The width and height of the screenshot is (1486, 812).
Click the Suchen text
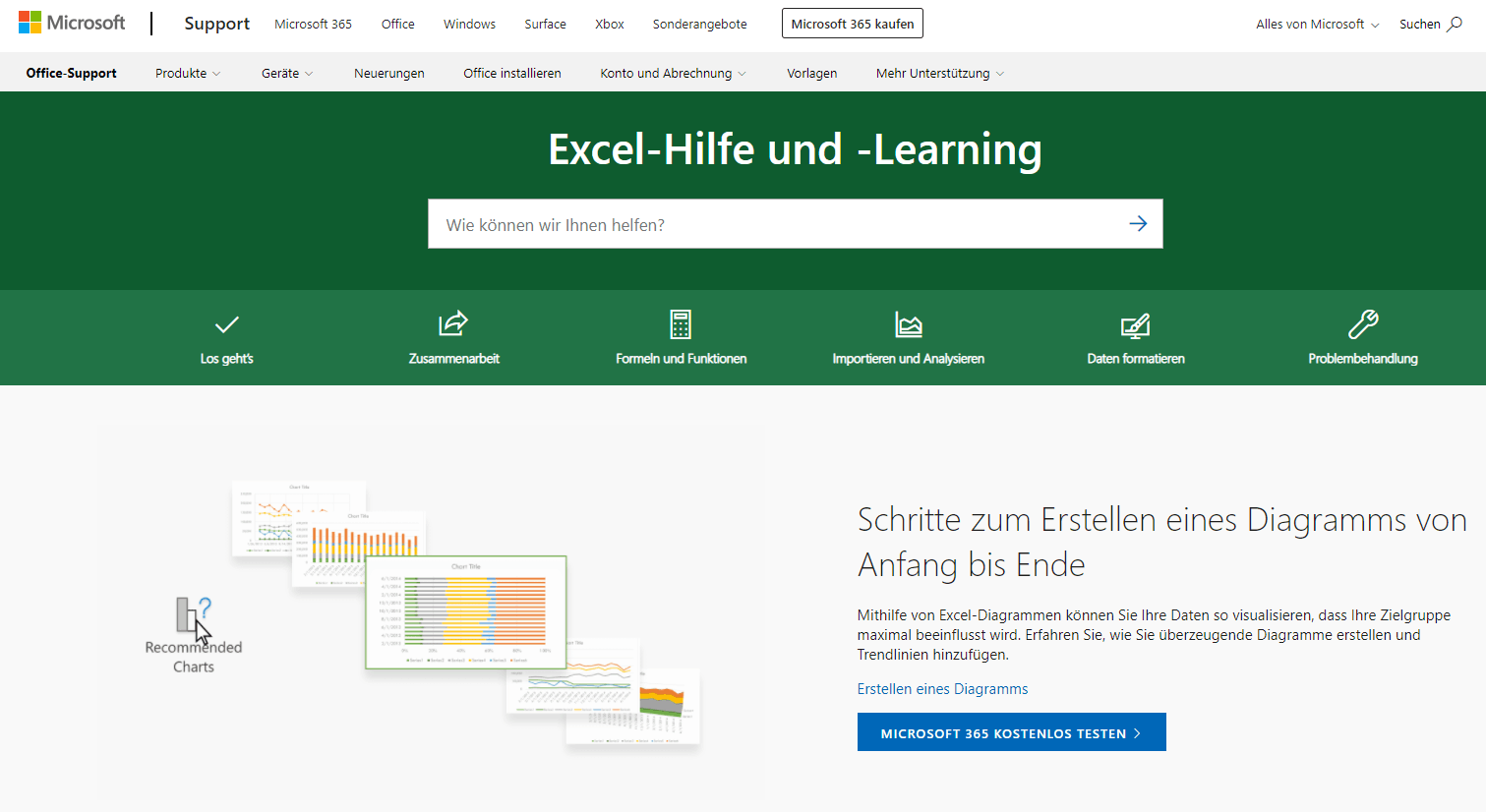pyautogui.click(x=1420, y=25)
